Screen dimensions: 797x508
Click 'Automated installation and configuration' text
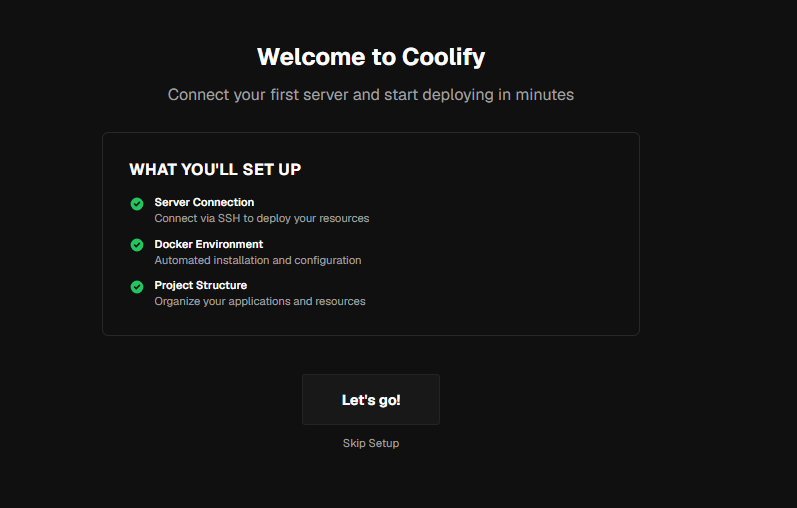[x=258, y=260]
